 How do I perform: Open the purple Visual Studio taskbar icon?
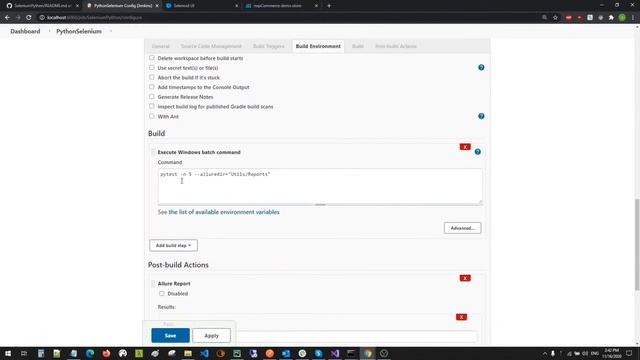[335, 353]
